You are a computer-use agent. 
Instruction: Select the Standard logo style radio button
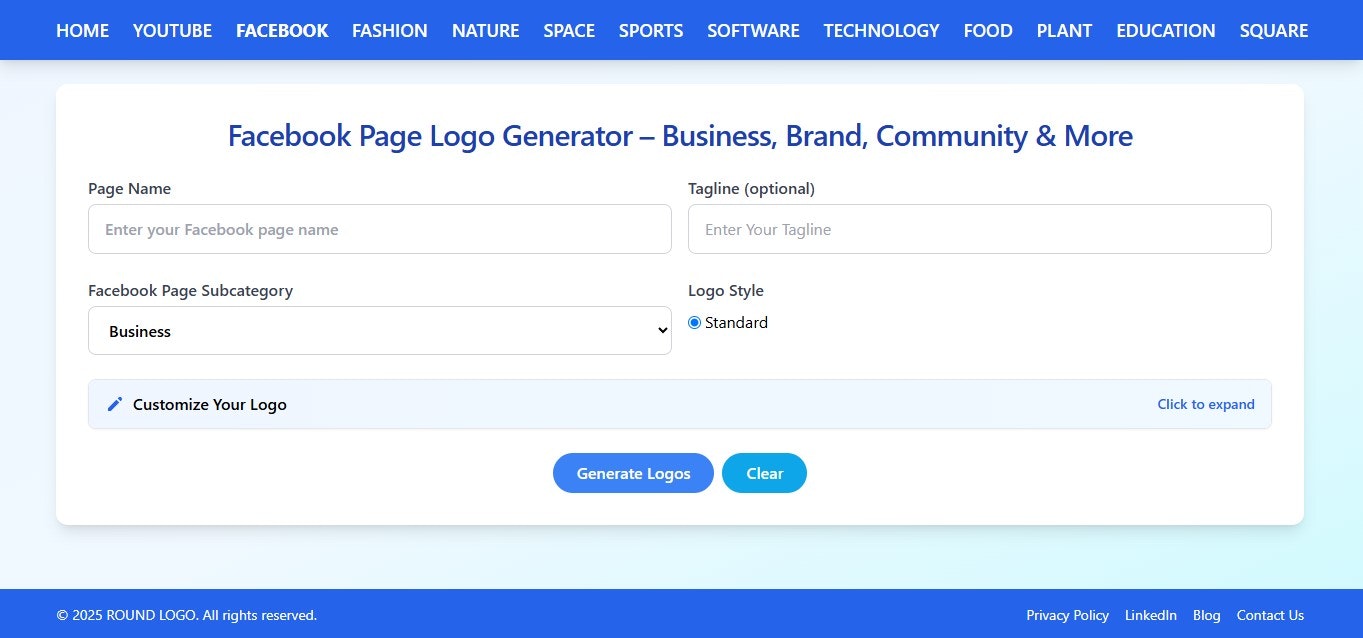695,323
